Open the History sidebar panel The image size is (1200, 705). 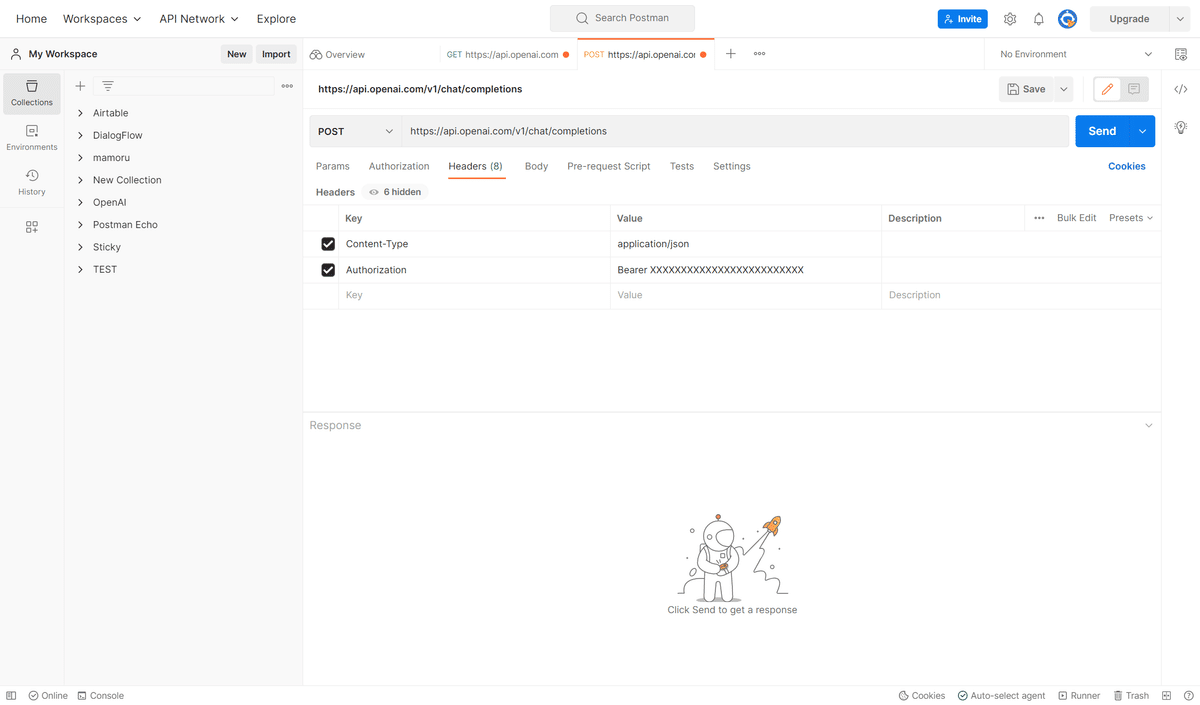point(32,182)
